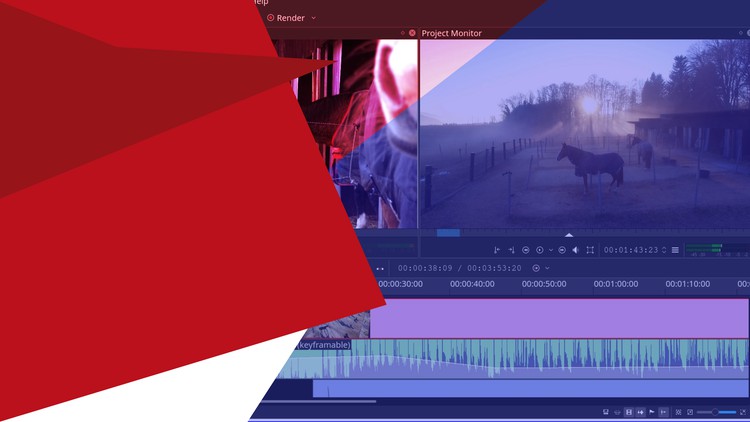This screenshot has height=422, width=750.
Task: Click ruler mark 00:01:10:00
Action: tap(687, 284)
